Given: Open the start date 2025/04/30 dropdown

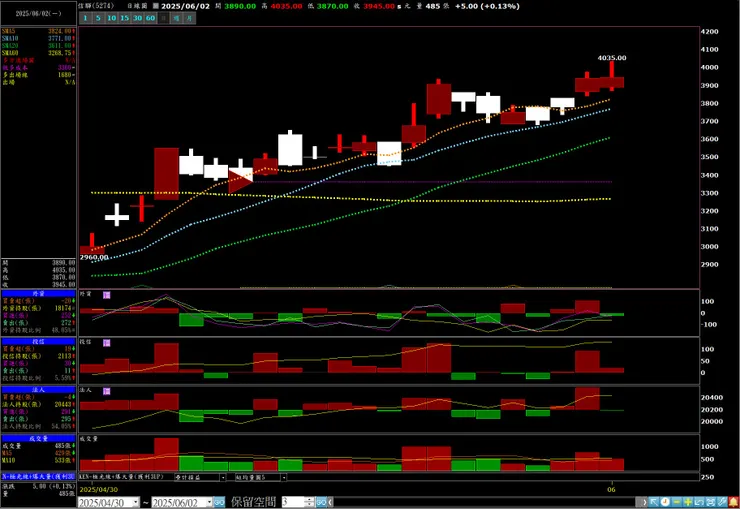Looking at the screenshot, I should 136,502.
